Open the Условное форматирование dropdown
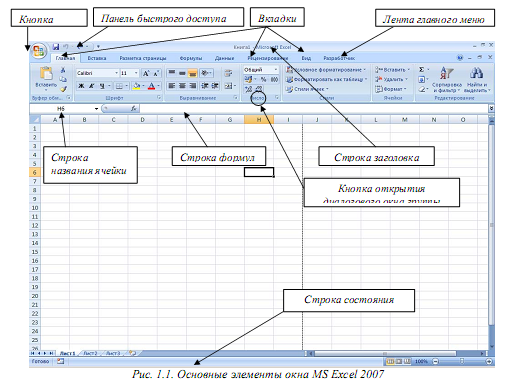 tap(326, 70)
